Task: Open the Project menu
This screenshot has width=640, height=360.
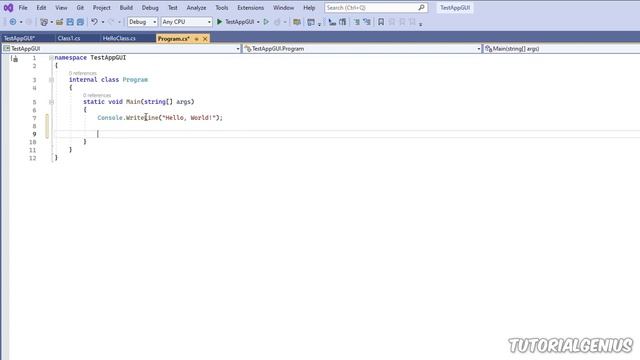Action: [x=102, y=8]
